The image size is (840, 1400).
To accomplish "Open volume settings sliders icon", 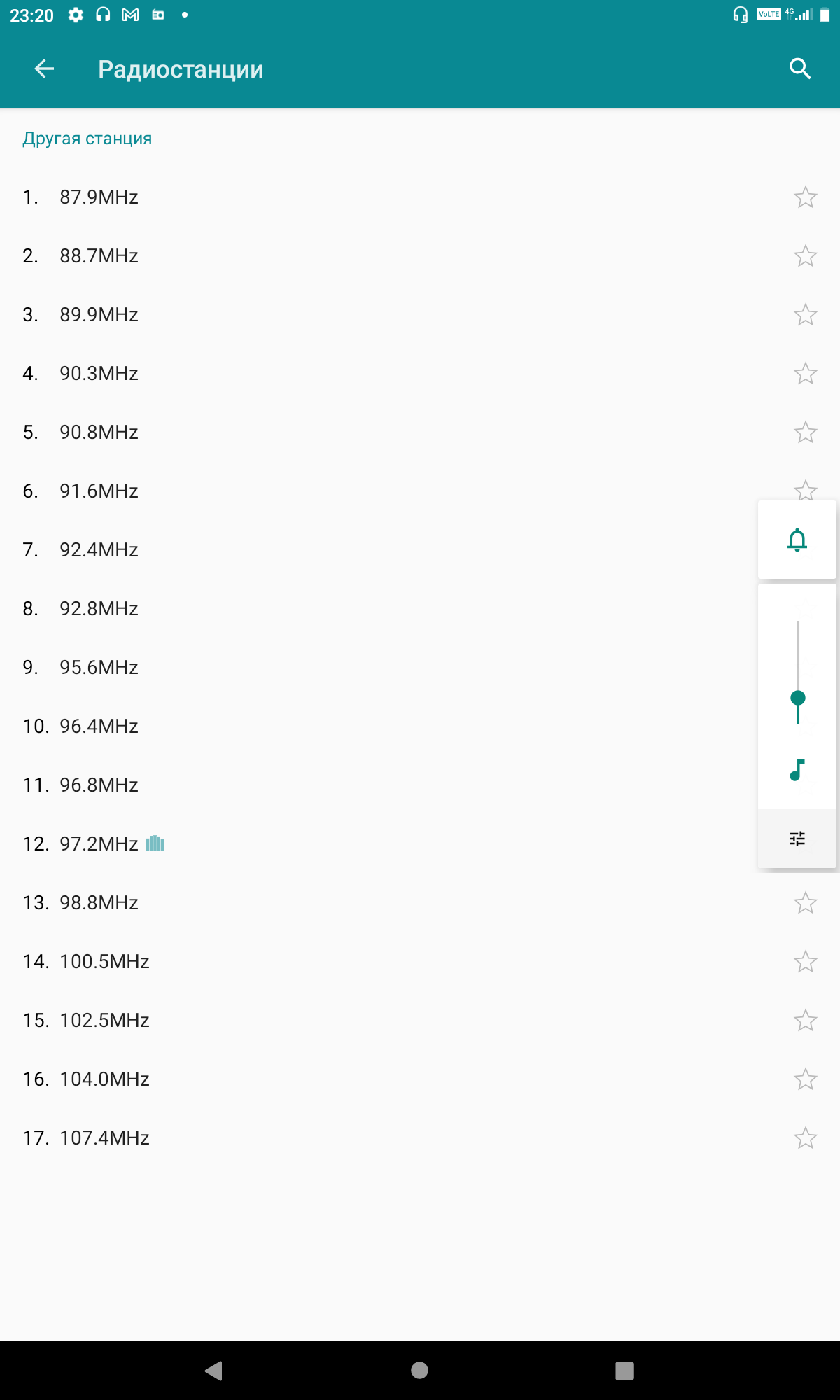I will tap(797, 839).
